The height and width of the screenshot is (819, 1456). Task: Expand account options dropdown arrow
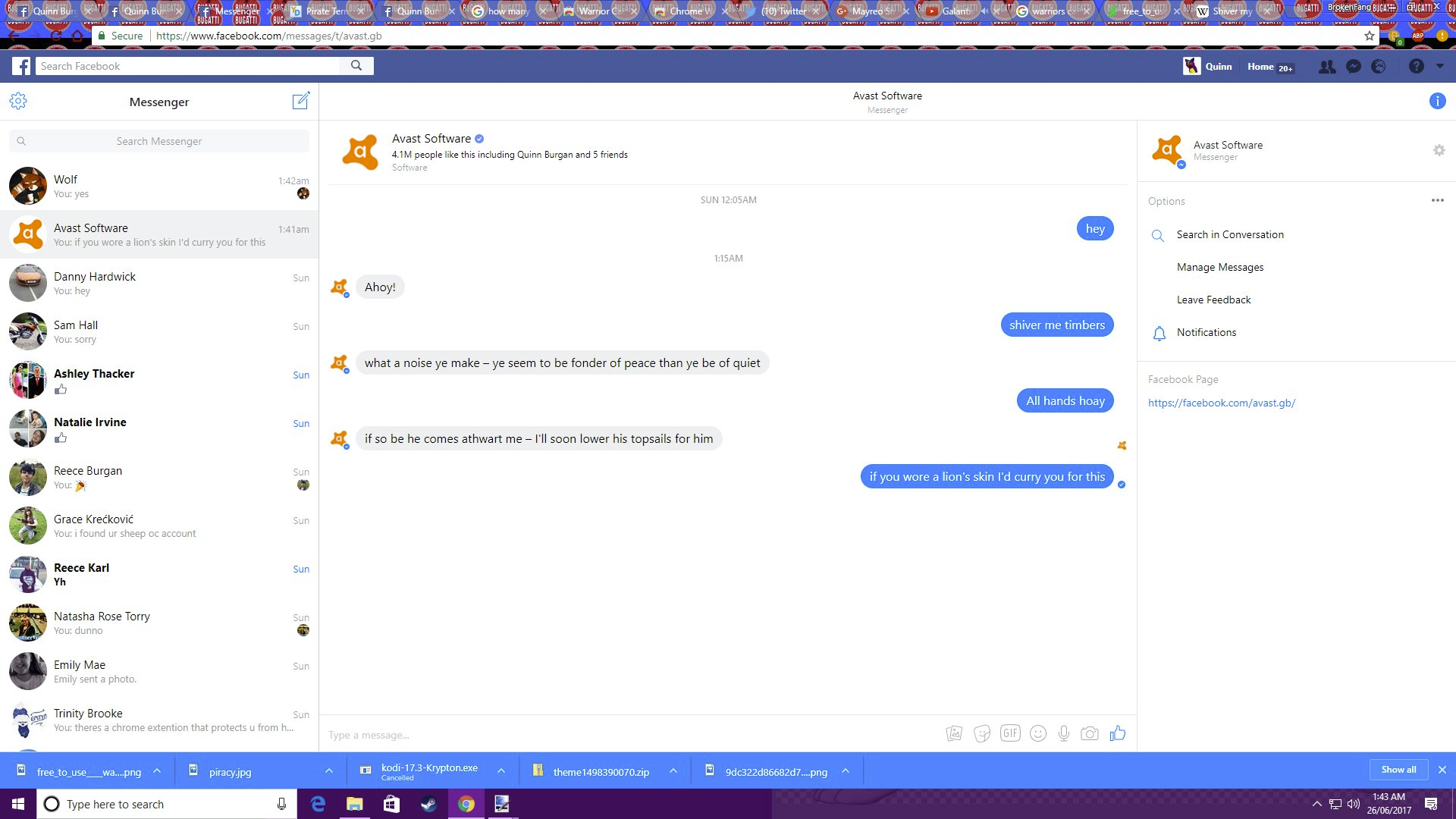click(1440, 66)
